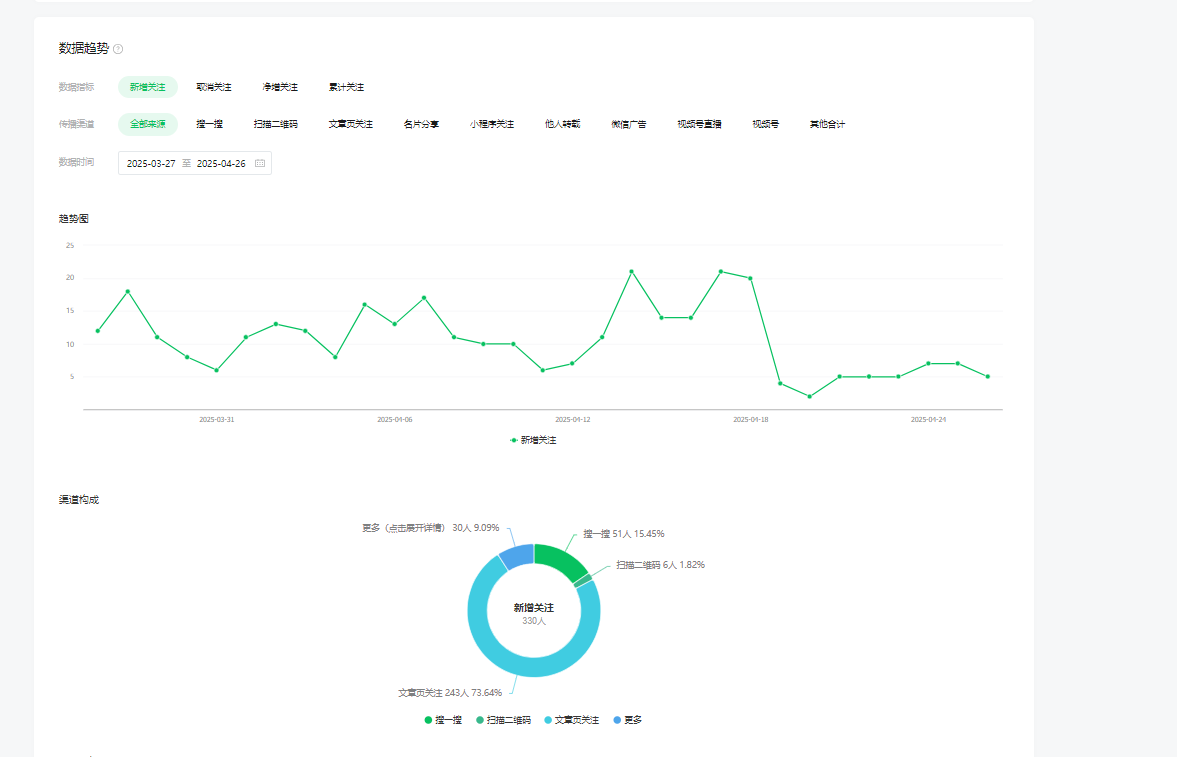The width and height of the screenshot is (1177, 757).
Task: Toggle the 更多 legend item under the donut chart
Action: [628, 720]
